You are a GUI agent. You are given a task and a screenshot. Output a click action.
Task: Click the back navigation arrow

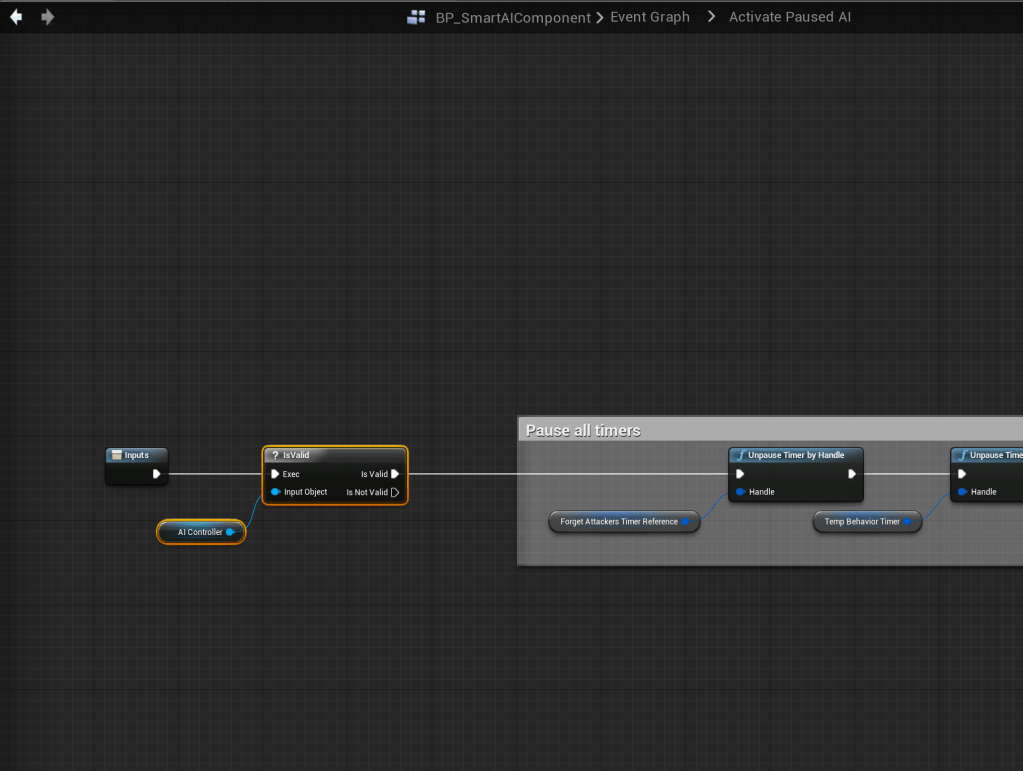point(17,17)
